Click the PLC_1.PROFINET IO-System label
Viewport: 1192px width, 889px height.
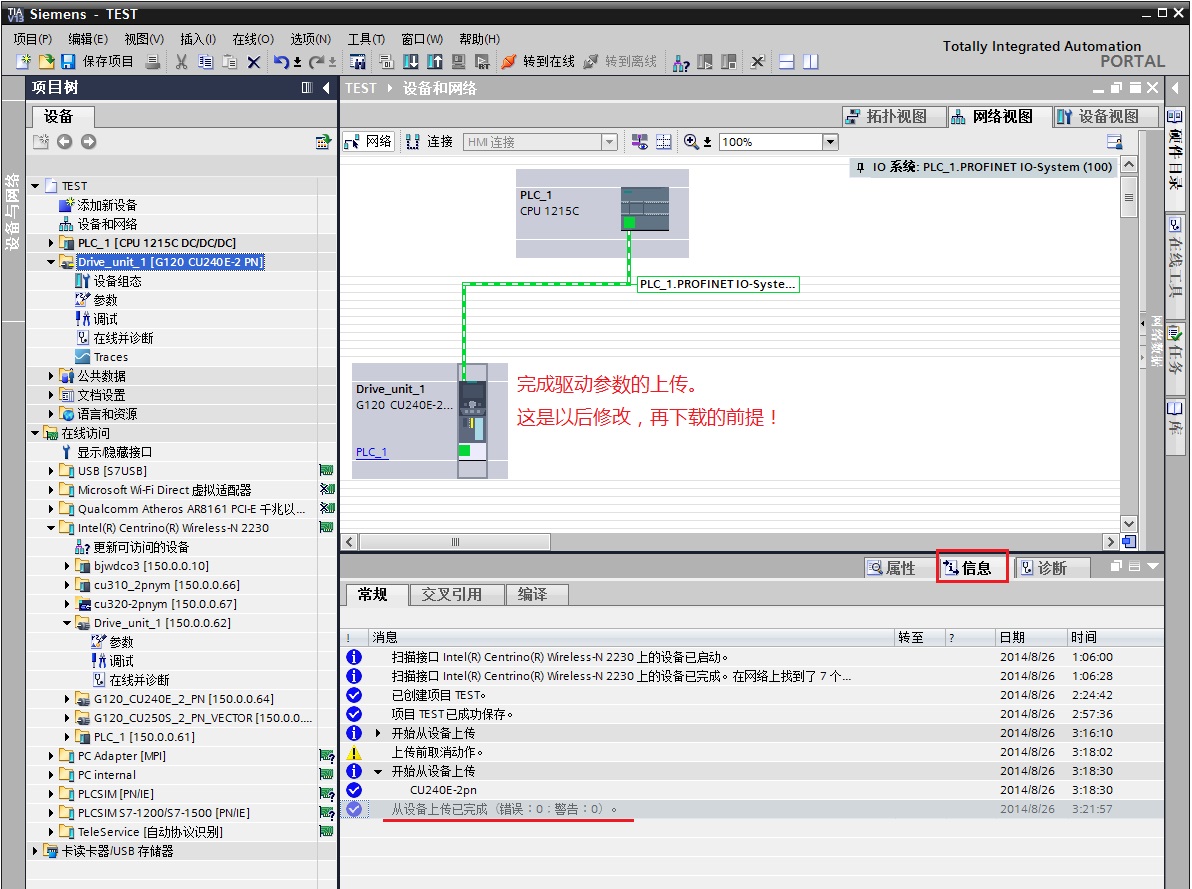(x=718, y=284)
